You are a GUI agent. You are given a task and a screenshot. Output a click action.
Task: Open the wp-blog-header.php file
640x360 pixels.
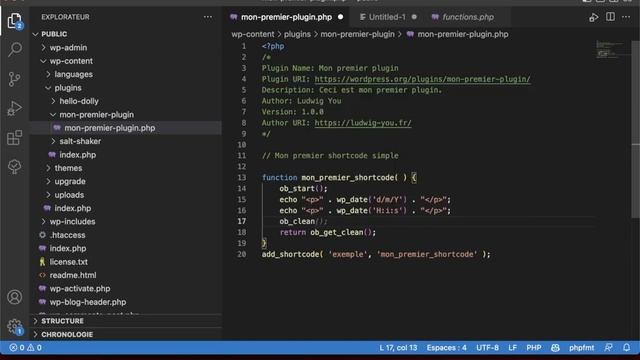point(88,302)
